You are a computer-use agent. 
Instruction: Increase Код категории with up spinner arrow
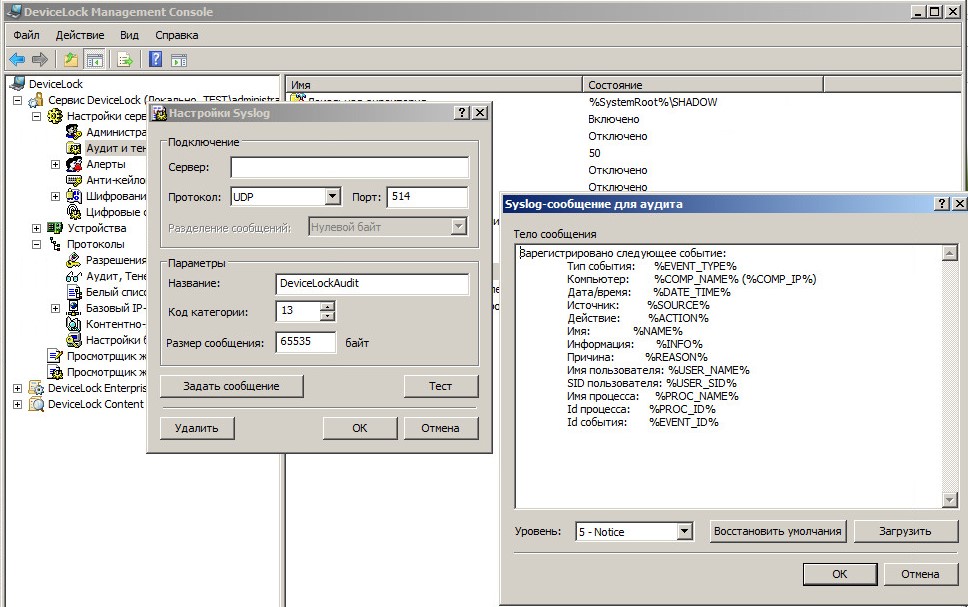tap(327, 306)
